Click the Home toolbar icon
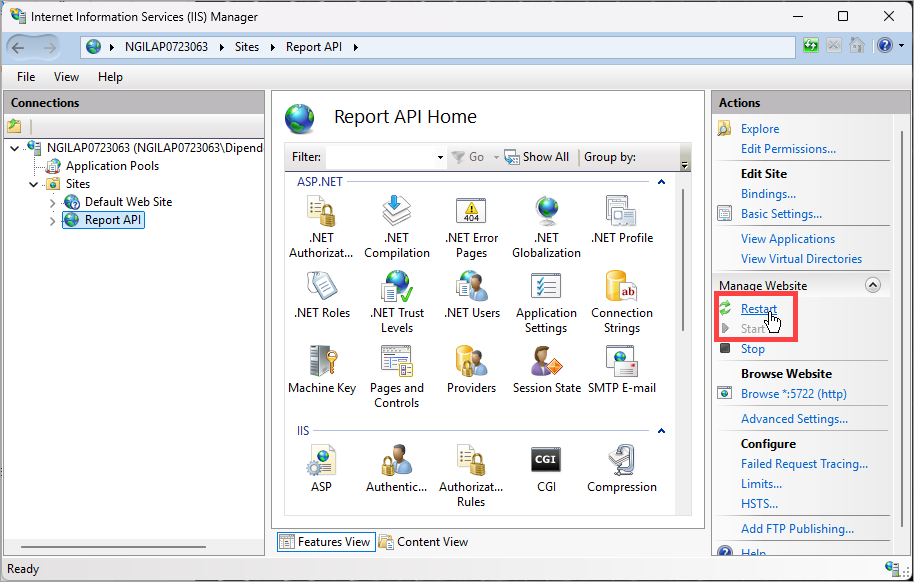914x582 pixels. point(856,45)
